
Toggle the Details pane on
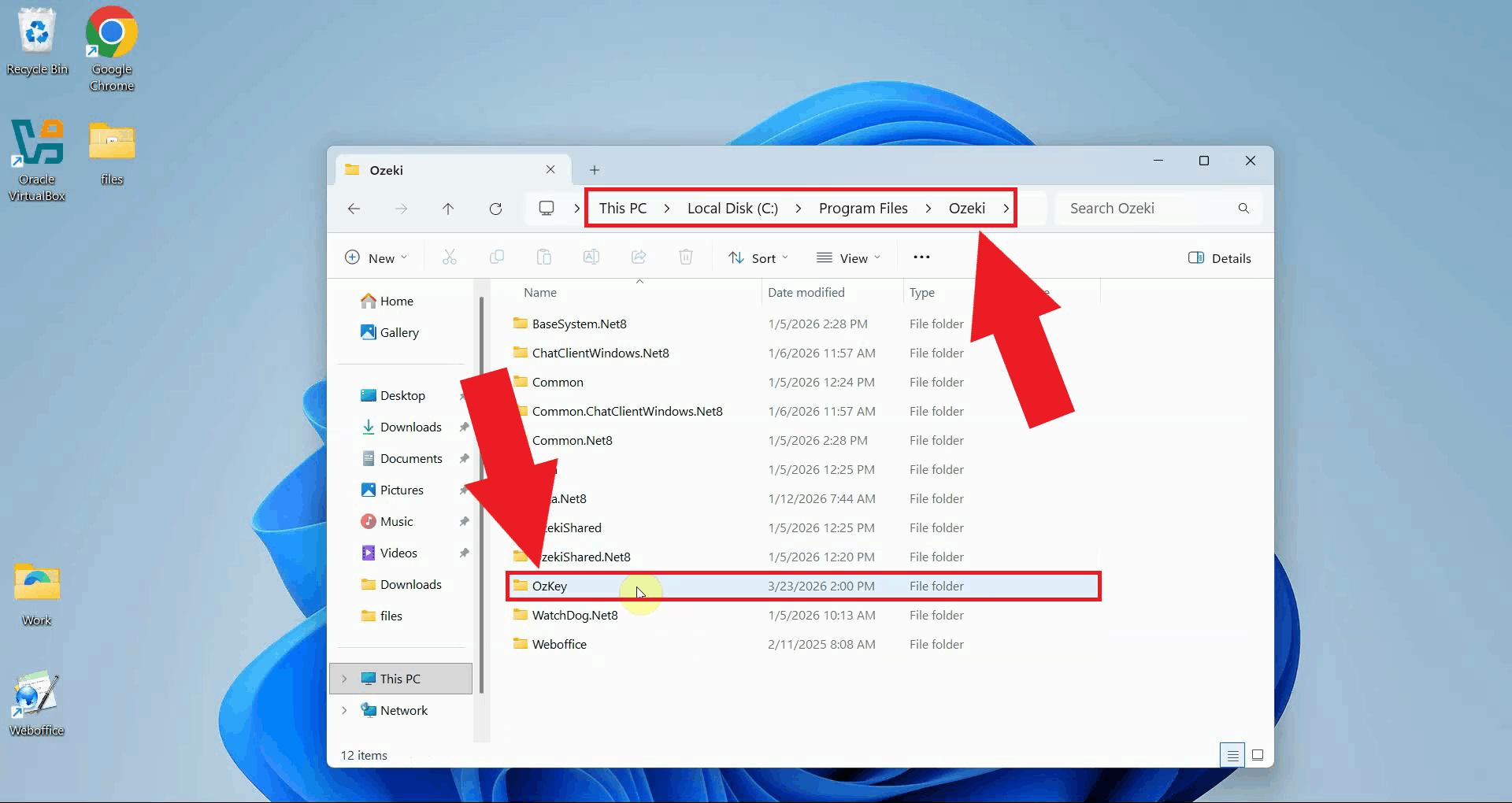[x=1219, y=257]
